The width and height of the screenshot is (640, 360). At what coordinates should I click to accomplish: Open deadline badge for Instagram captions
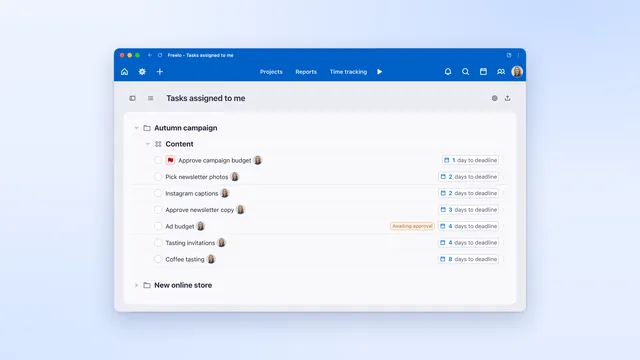(469, 193)
